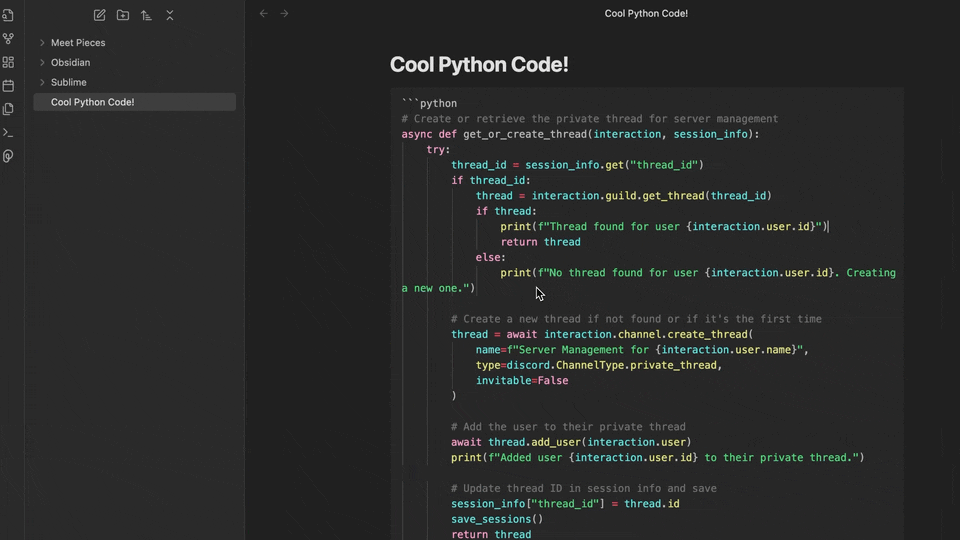Screen dimensions: 960x540
Task: Expand the Sublime folder chevron
Action: [x=42, y=82]
